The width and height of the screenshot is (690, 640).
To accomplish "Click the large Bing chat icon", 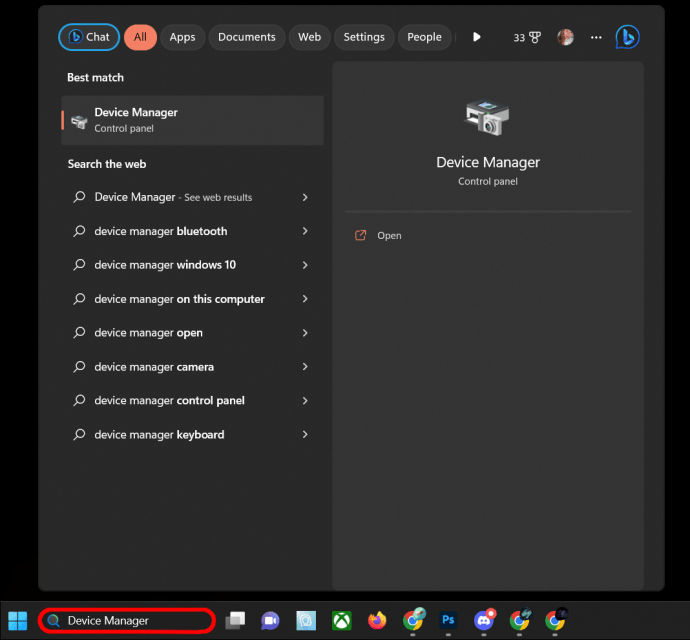I will (x=628, y=37).
